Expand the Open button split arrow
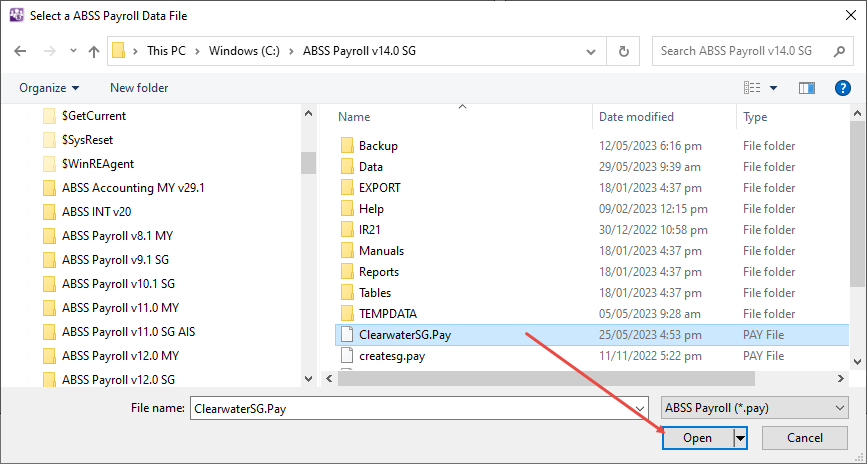Screen dimensions: 867x464 point(740,438)
